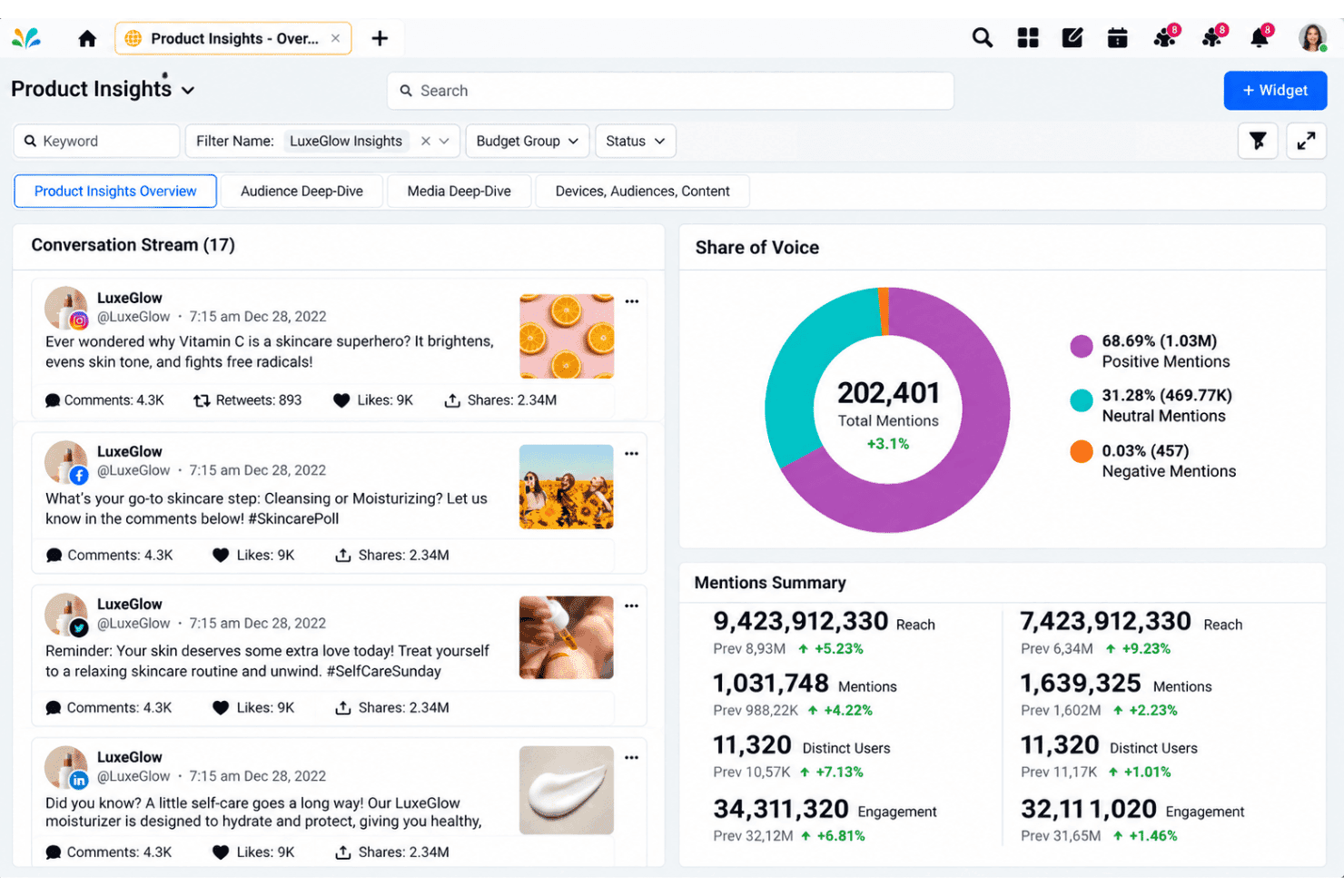Open the orange slices post thumbnail
The image size is (1344, 896).
[567, 336]
